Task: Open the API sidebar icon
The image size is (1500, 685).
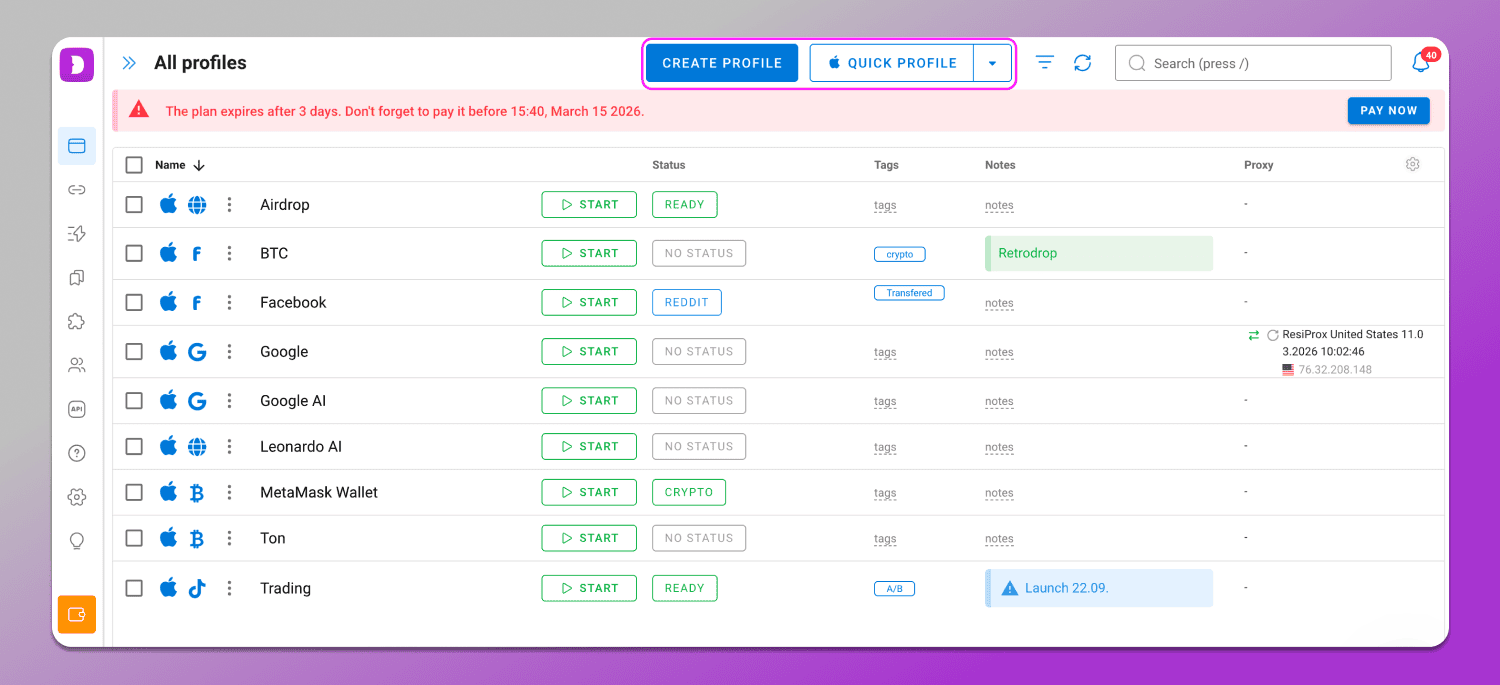Action: (77, 409)
